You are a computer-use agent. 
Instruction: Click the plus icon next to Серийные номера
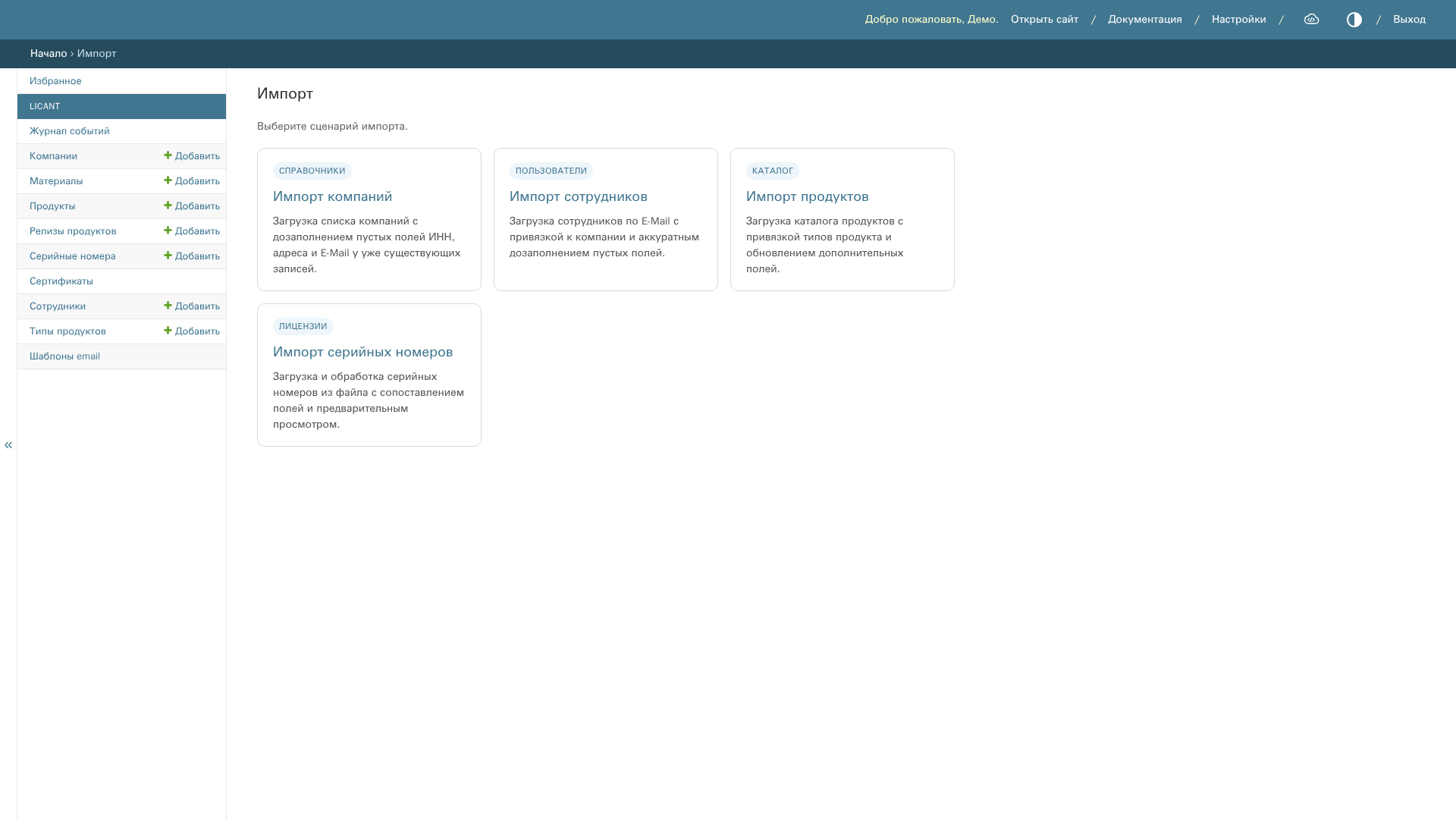point(168,256)
